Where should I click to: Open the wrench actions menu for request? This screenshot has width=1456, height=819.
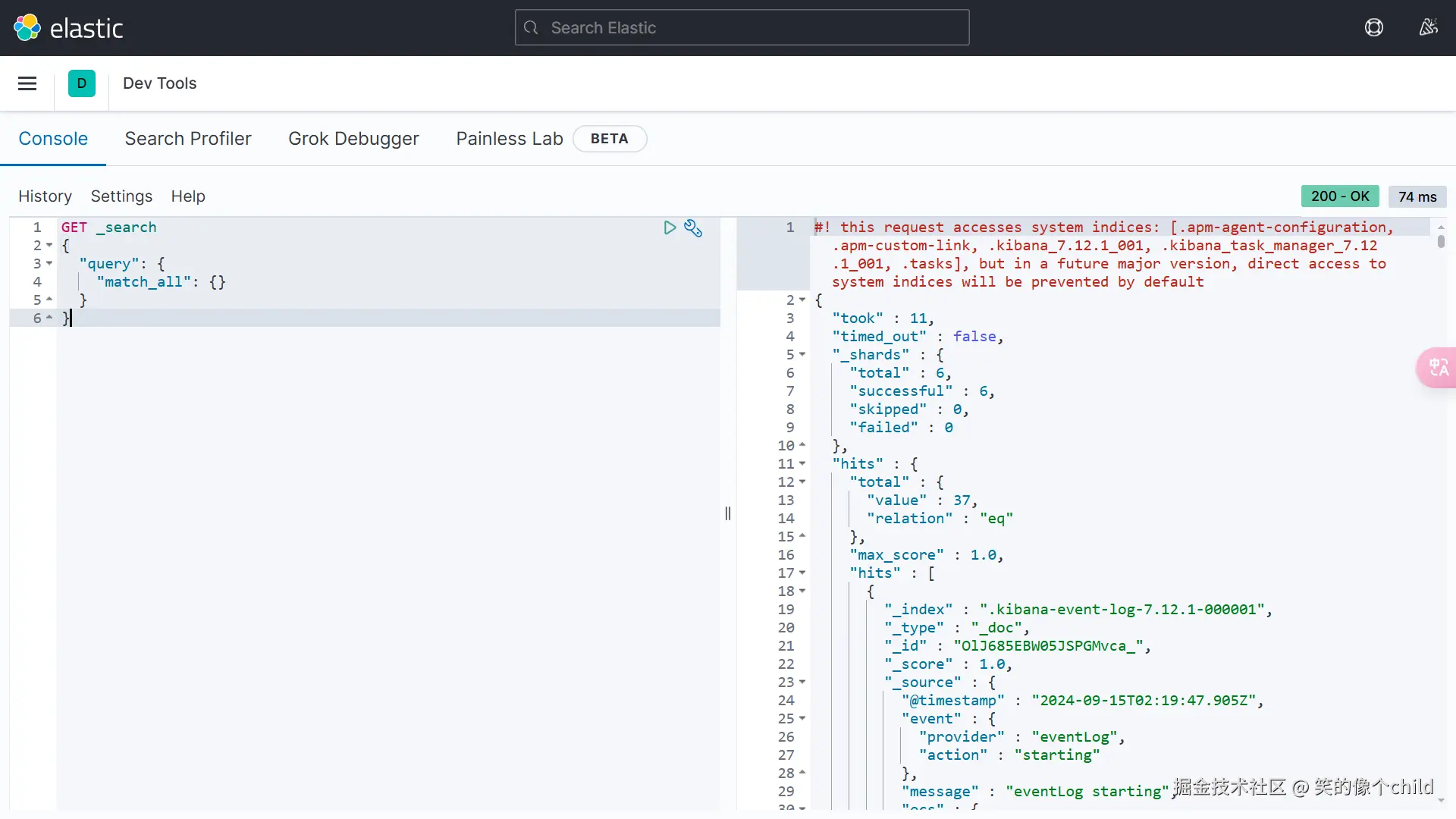coord(693,227)
